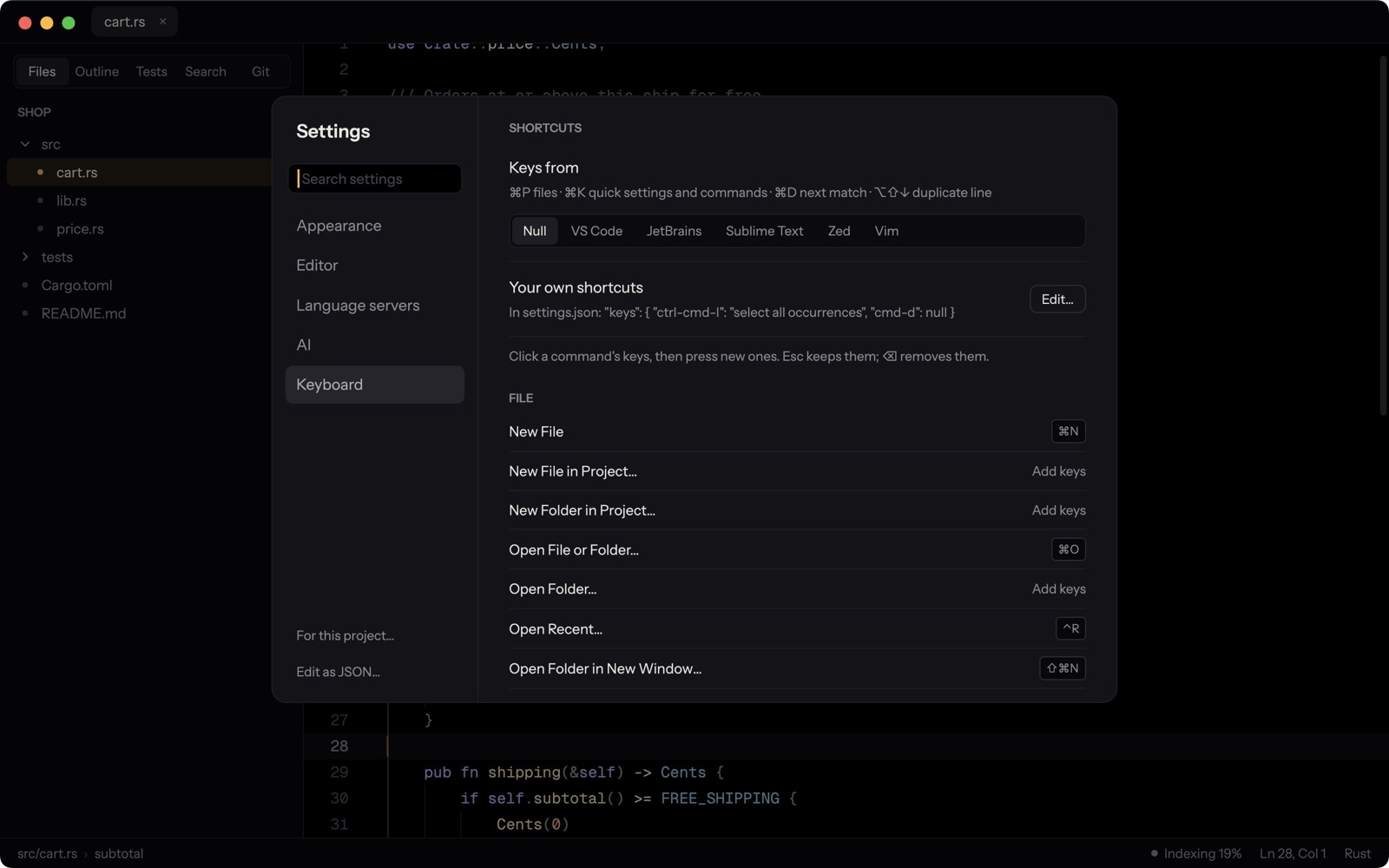The height and width of the screenshot is (868, 1389).
Task: Click ⇧⌘N keys for Open Folder in New Window...
Action: pos(1063,668)
